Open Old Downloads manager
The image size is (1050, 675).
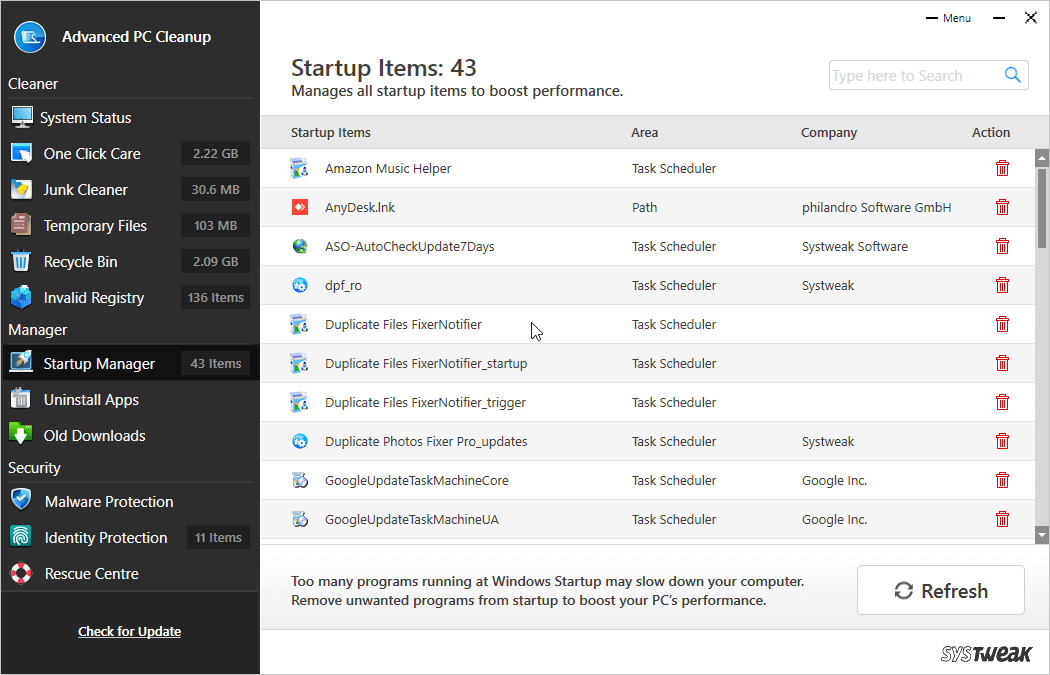point(94,435)
